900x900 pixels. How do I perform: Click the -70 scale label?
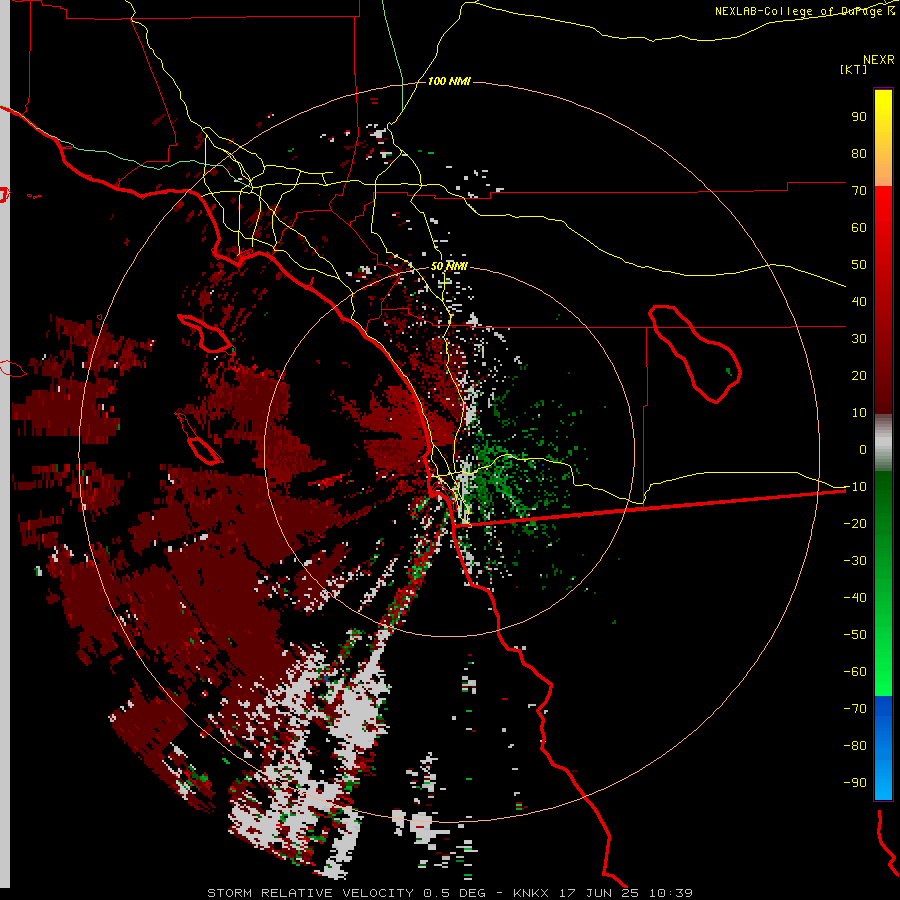[855, 708]
